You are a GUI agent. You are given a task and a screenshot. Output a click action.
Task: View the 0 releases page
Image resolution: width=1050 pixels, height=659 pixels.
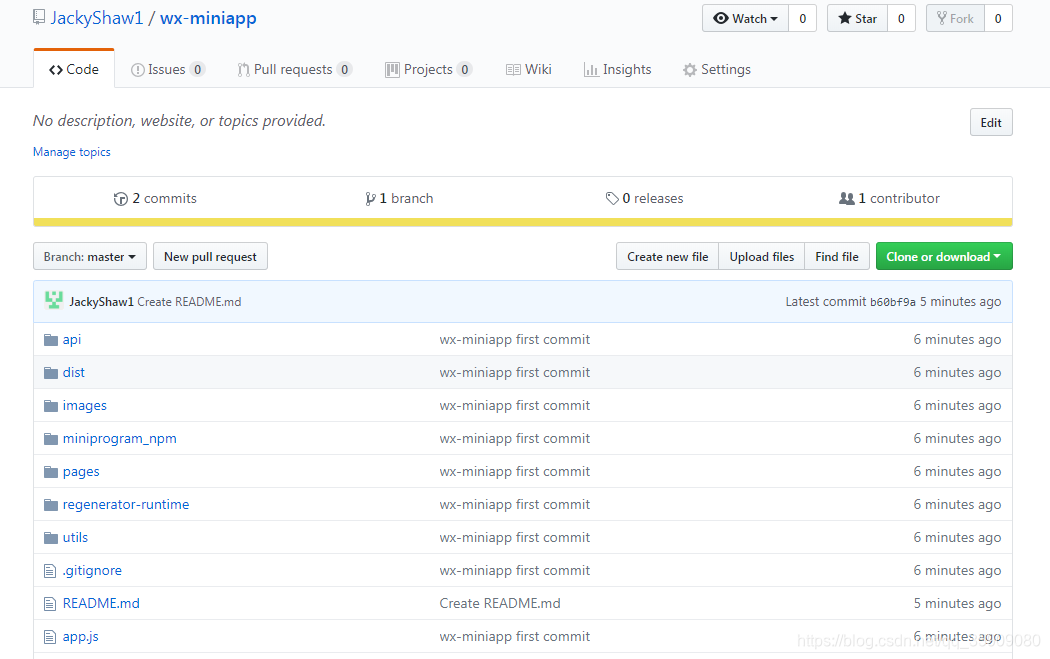644,198
